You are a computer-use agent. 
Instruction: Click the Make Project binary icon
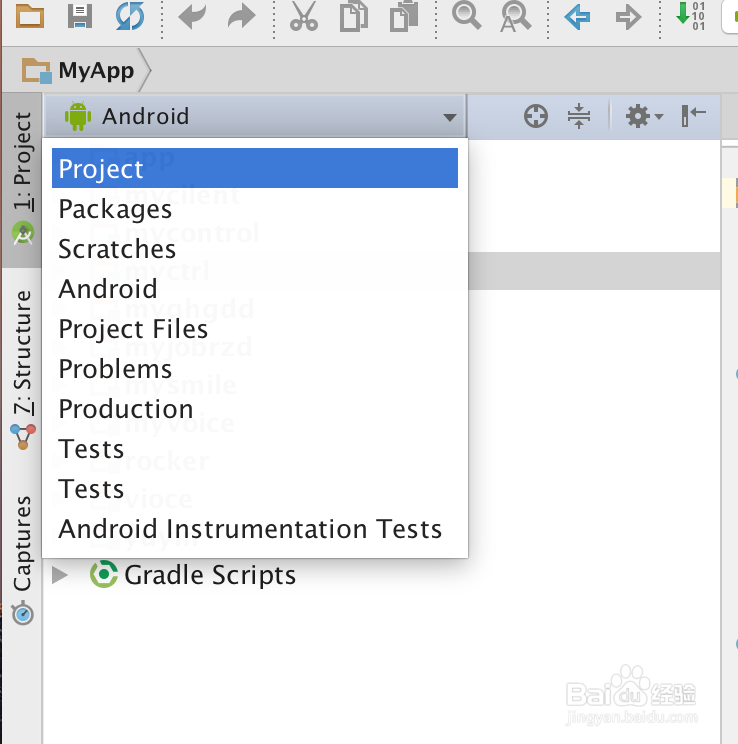point(691,16)
